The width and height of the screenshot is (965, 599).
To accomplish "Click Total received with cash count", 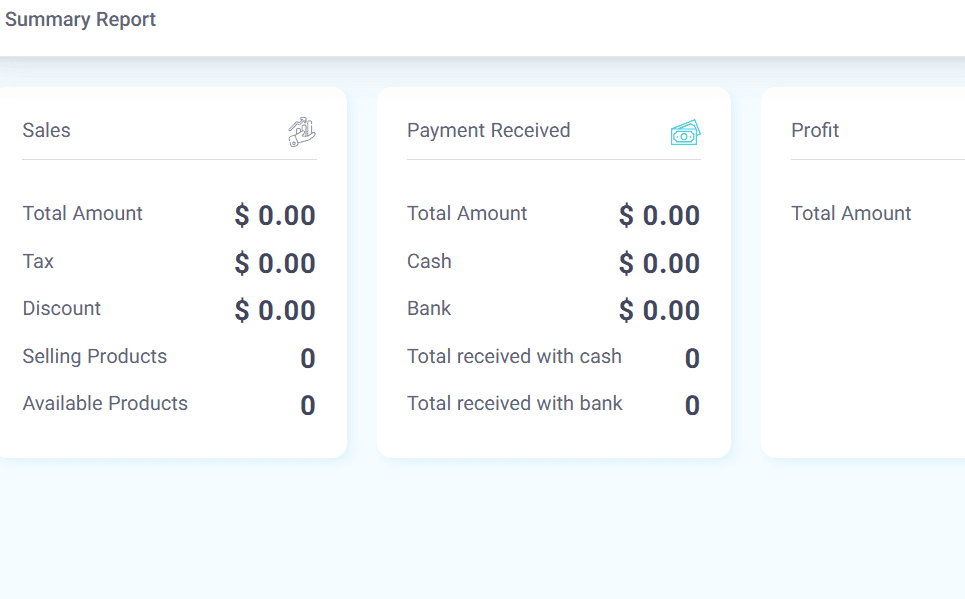I will pyautogui.click(x=692, y=358).
